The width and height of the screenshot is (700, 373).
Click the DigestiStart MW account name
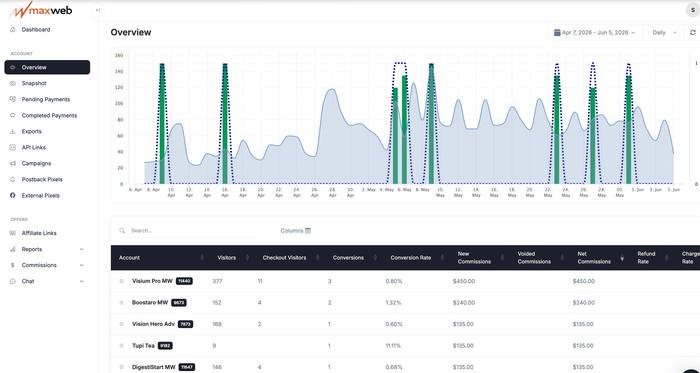[x=154, y=367]
